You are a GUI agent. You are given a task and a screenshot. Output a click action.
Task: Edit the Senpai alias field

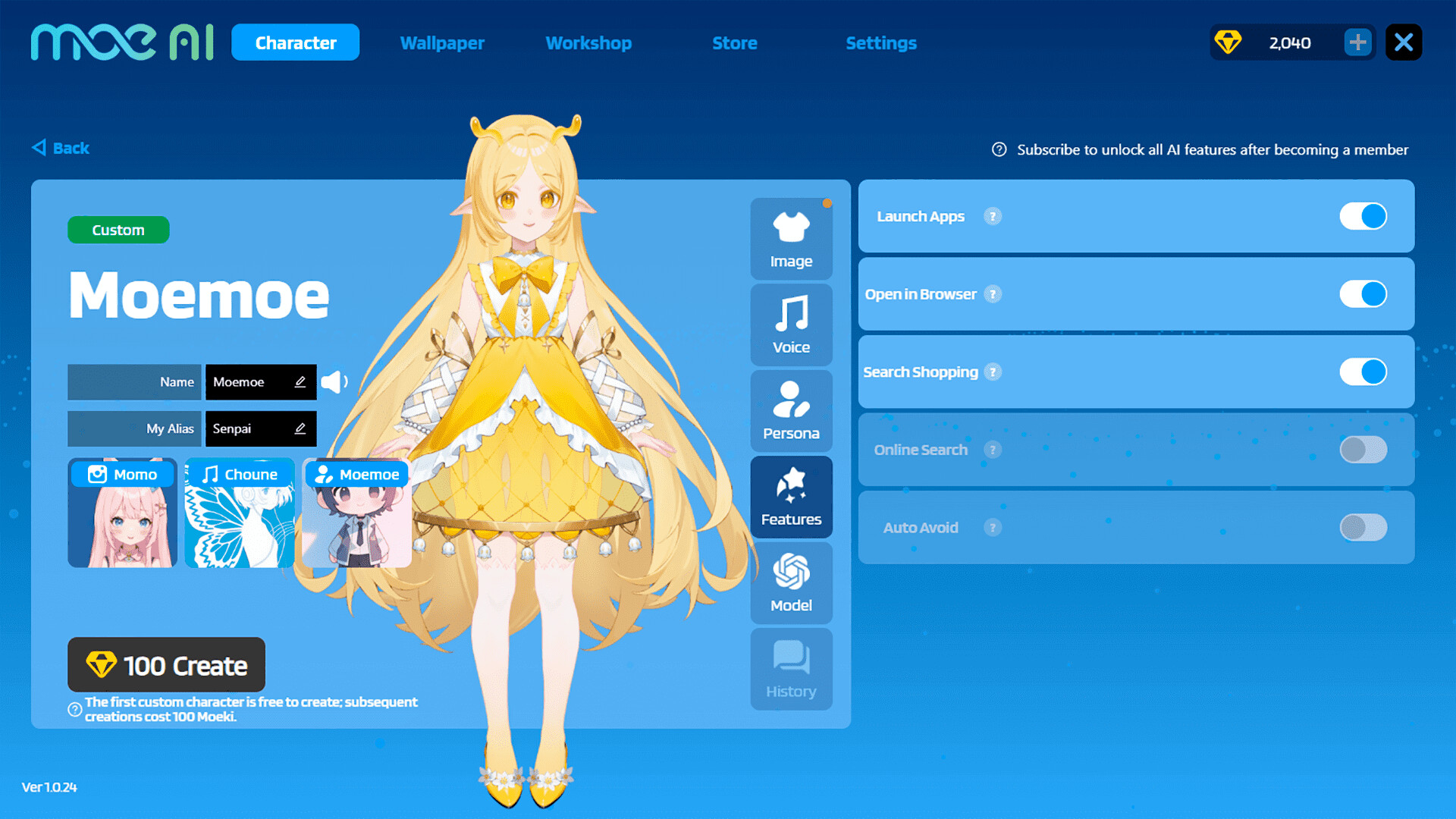pyautogui.click(x=300, y=428)
